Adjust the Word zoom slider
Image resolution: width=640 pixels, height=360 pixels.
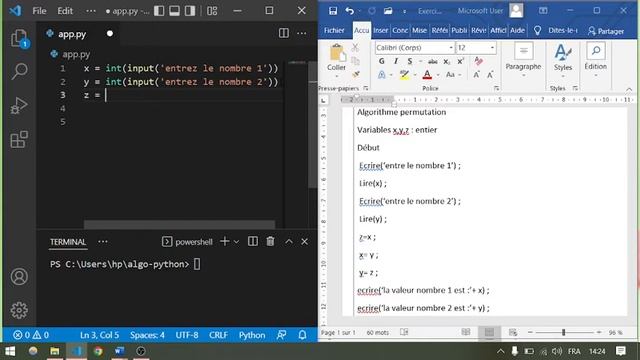[564, 333]
